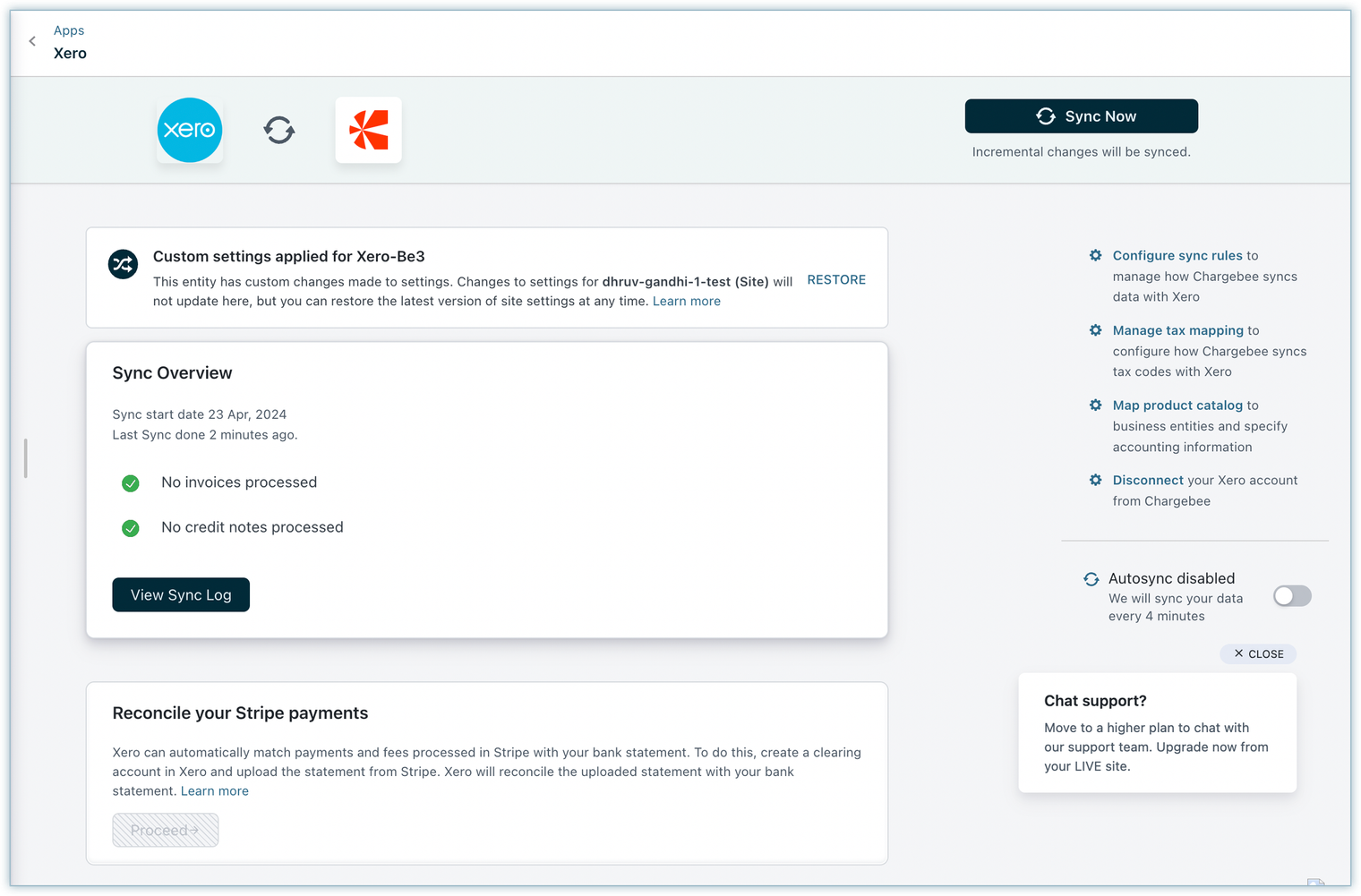
Task: Click the sync arrows between the logos
Action: pyautogui.click(x=279, y=131)
